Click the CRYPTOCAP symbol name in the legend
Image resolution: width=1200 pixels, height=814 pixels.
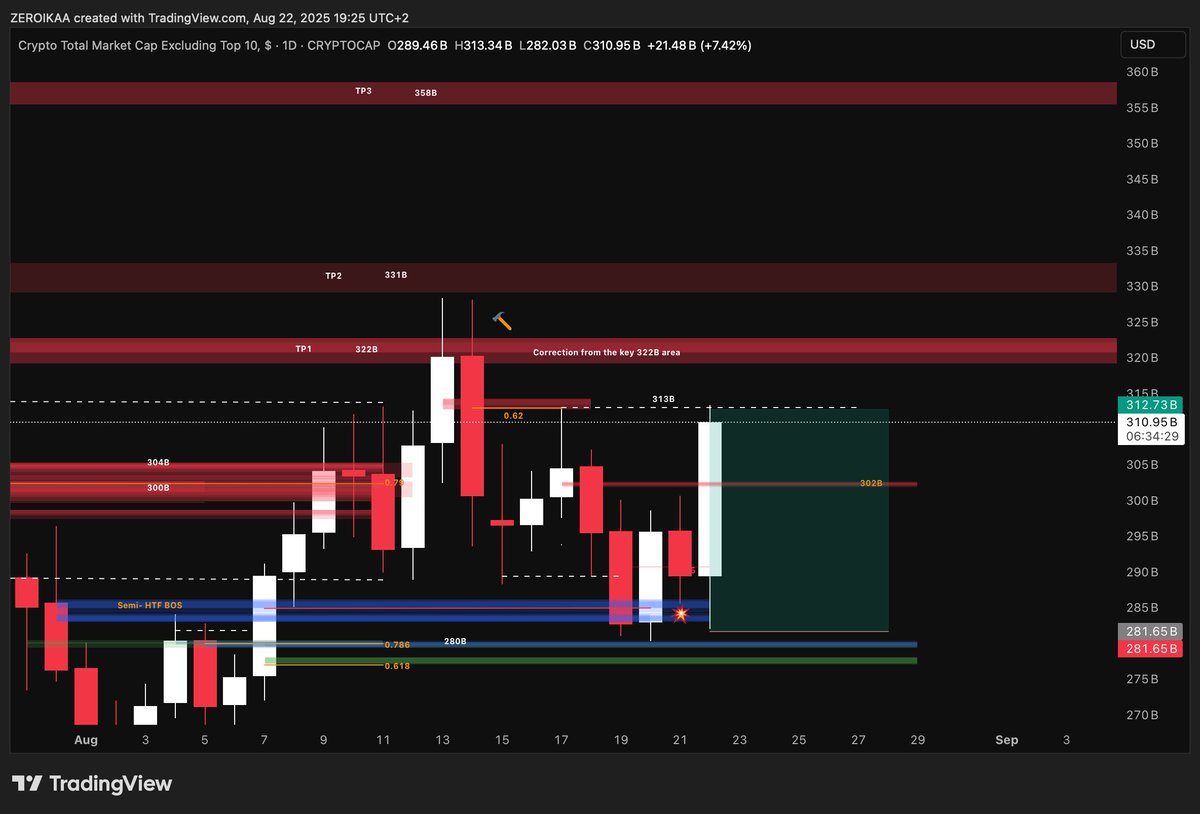(x=342, y=45)
